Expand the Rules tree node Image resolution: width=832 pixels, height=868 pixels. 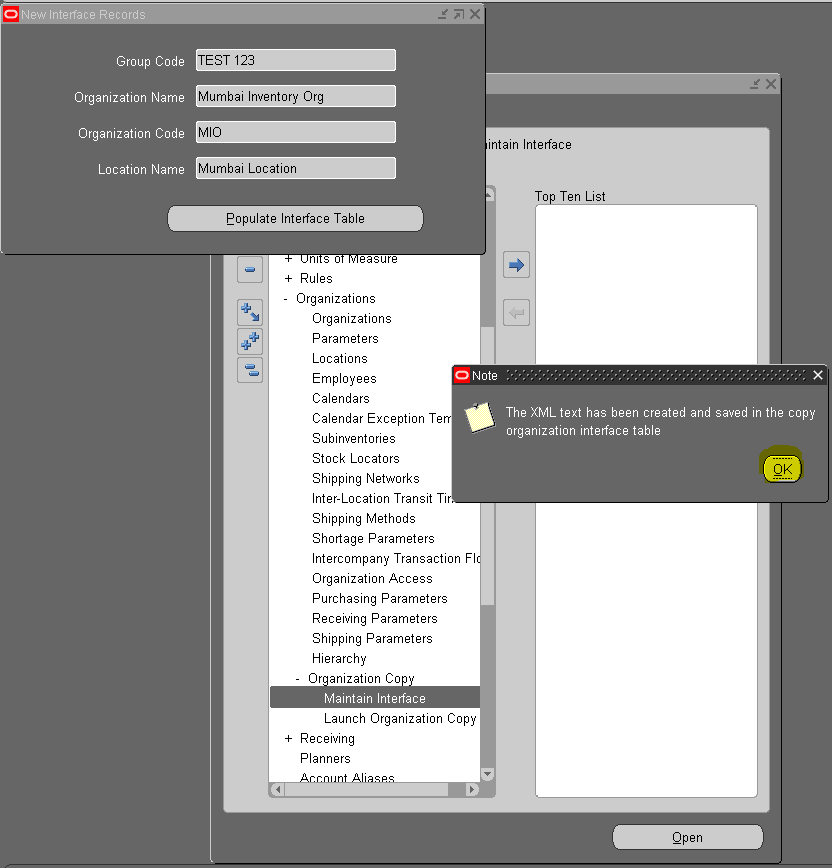click(x=288, y=278)
